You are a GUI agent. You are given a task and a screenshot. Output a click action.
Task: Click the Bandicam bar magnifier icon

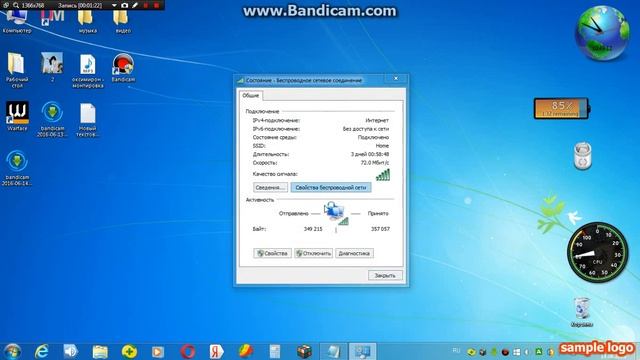[x=16, y=5]
